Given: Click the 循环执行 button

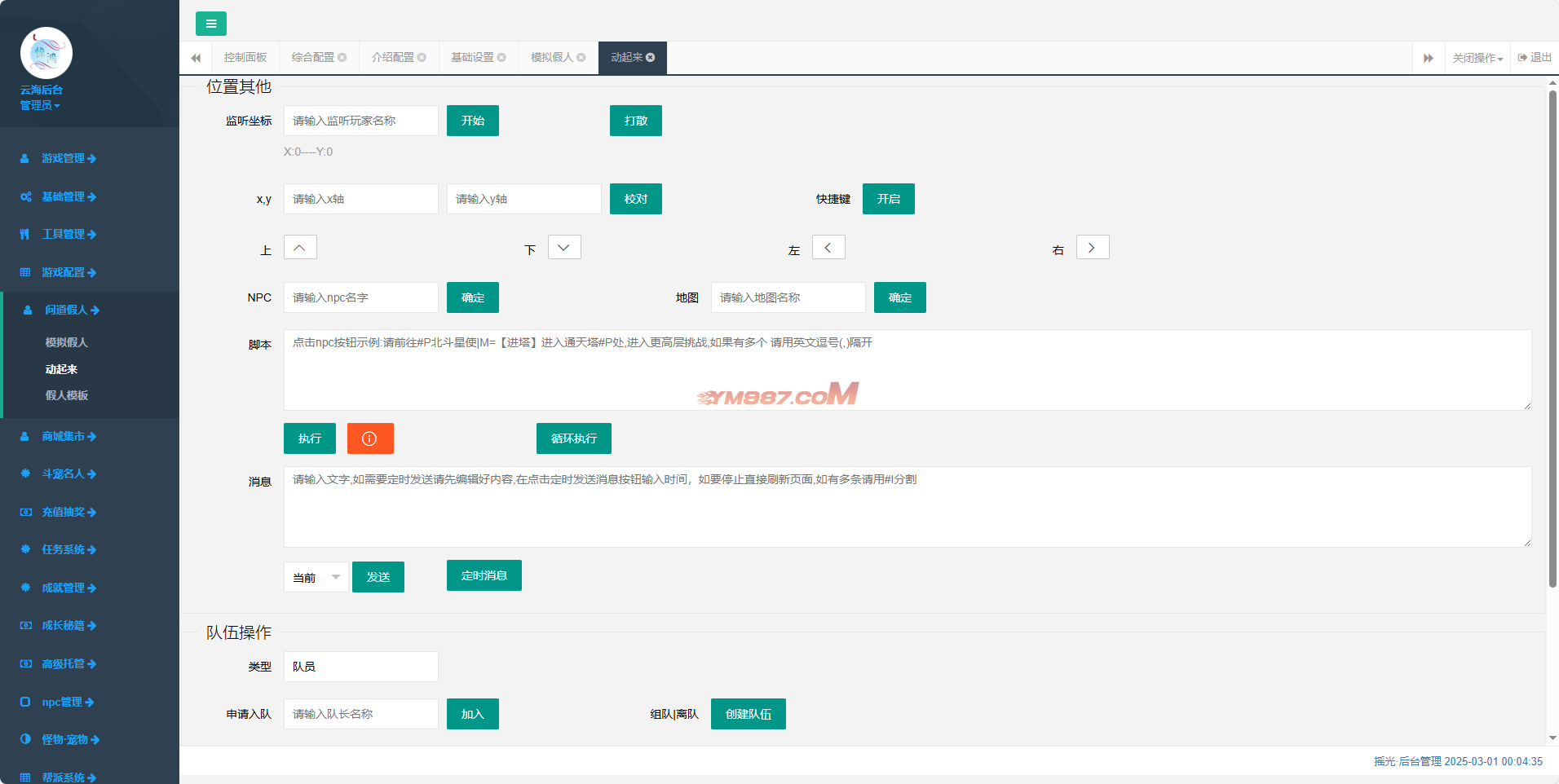Looking at the screenshot, I should (x=573, y=438).
